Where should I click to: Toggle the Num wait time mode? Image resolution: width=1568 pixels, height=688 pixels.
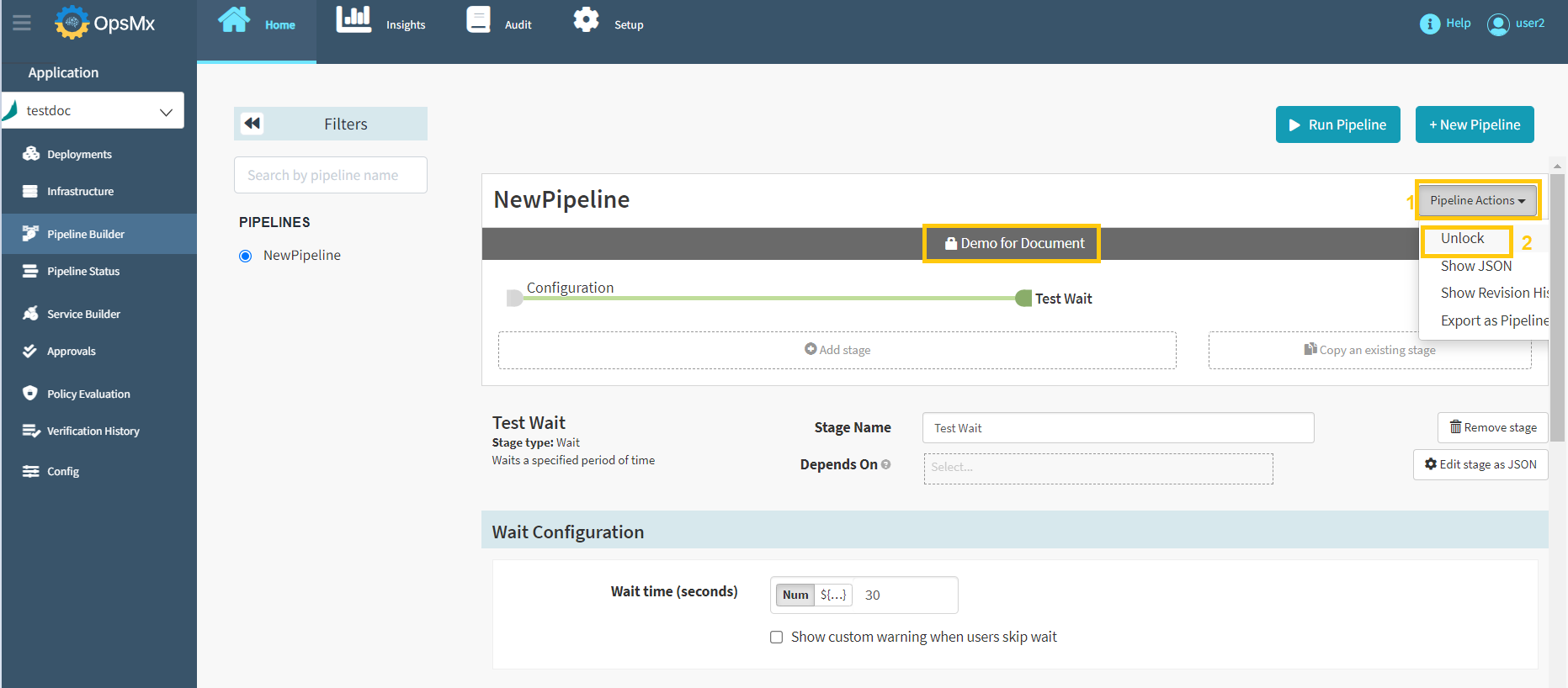pos(795,595)
